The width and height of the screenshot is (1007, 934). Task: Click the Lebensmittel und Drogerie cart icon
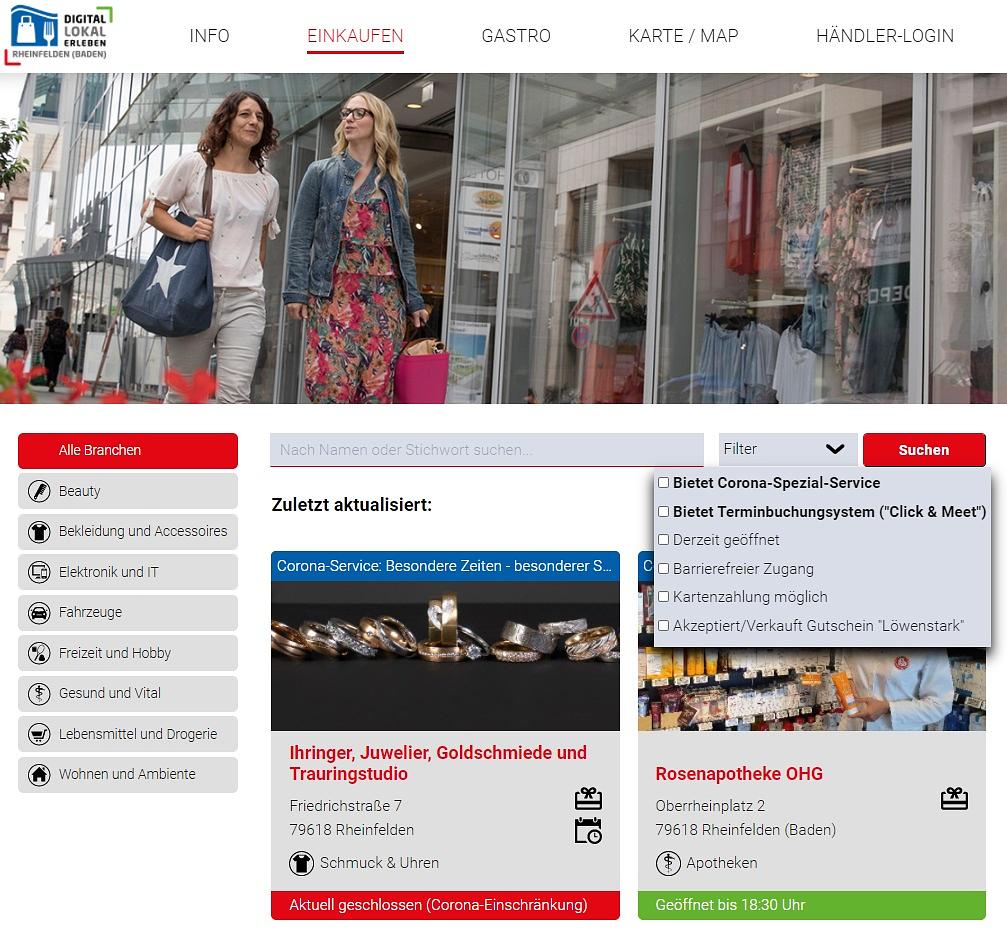40,734
